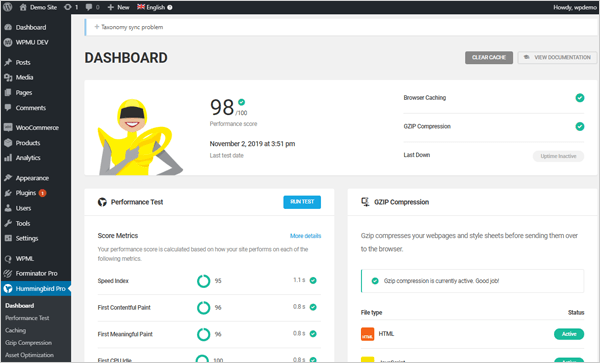This screenshot has height=363, width=600.
Task: Click the Hummingbird mascot illustration
Action: (x=139, y=137)
